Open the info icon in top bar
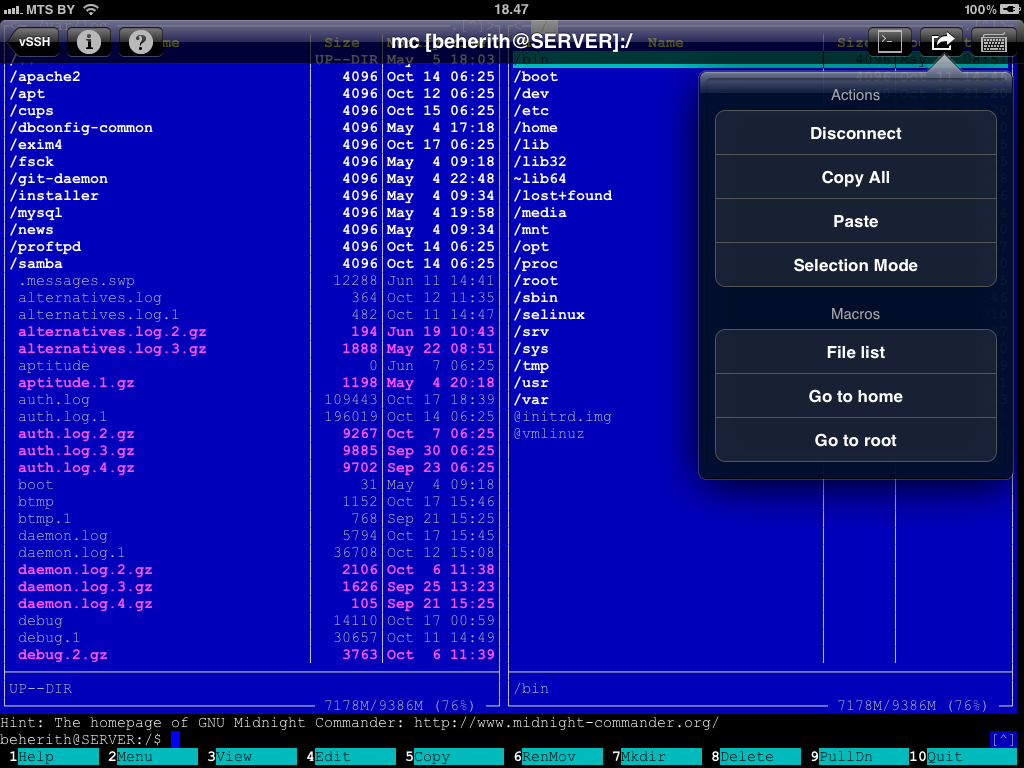Screen dimensions: 1024x768 point(89,42)
